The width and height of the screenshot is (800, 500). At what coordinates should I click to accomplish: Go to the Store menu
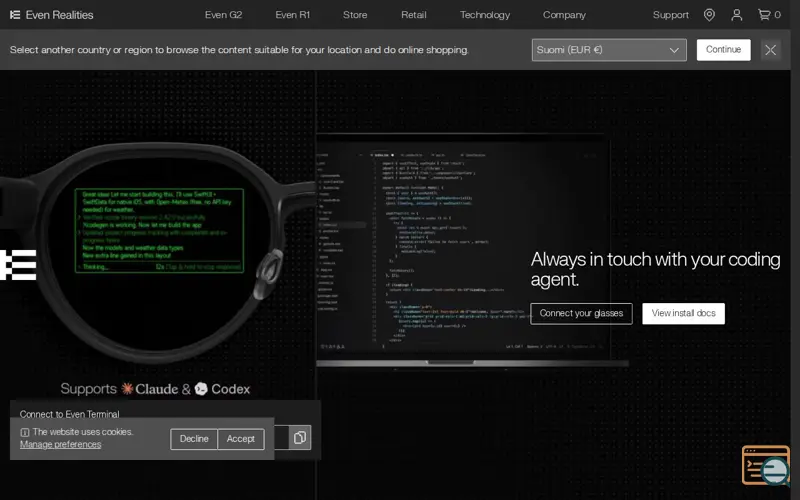coord(355,15)
